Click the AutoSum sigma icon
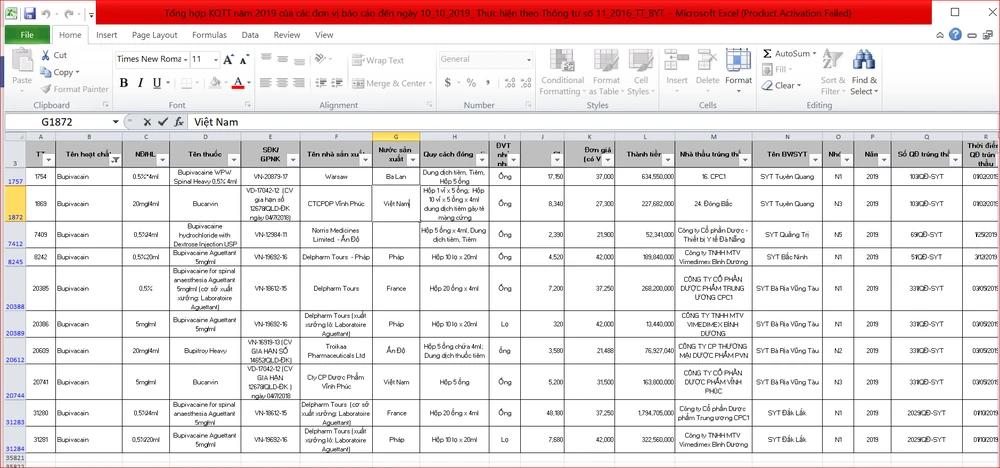 pos(767,53)
